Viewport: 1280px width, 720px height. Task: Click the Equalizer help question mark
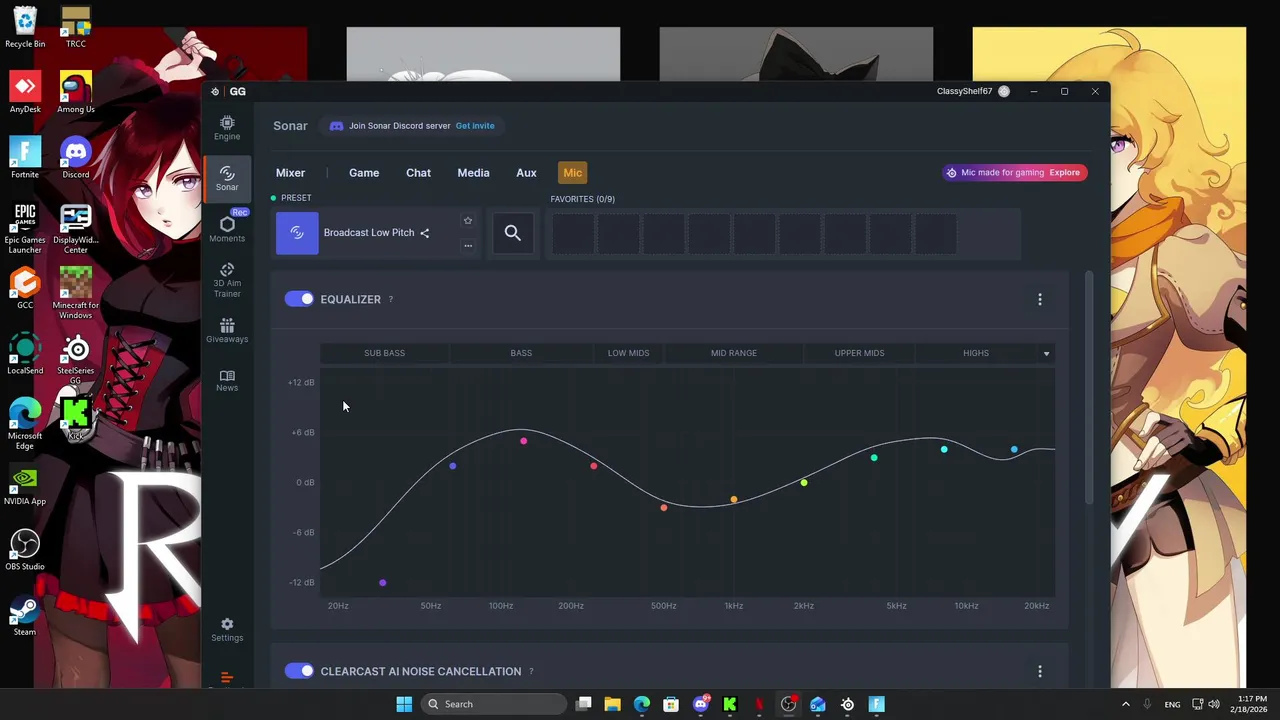(x=391, y=299)
